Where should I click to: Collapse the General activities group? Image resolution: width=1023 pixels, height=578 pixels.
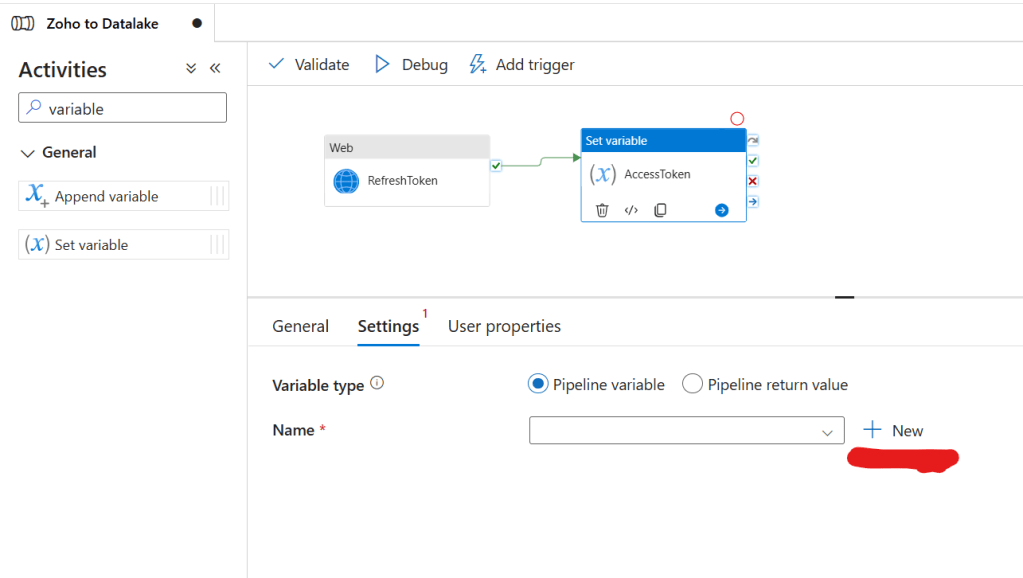[x=28, y=153]
